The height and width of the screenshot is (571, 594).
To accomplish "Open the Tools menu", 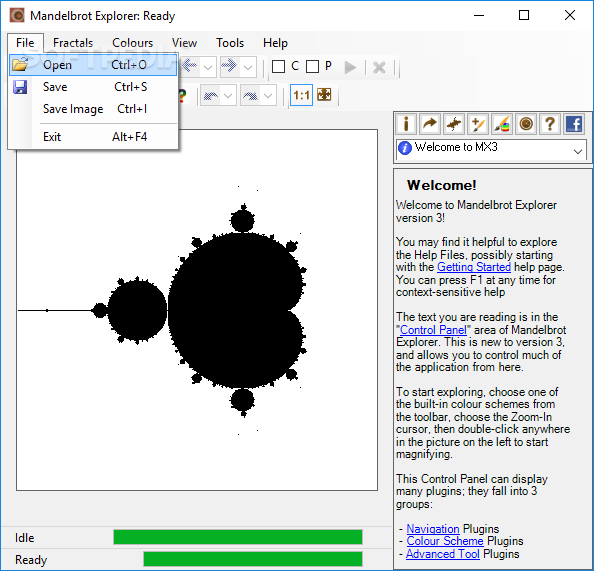I will (230, 43).
